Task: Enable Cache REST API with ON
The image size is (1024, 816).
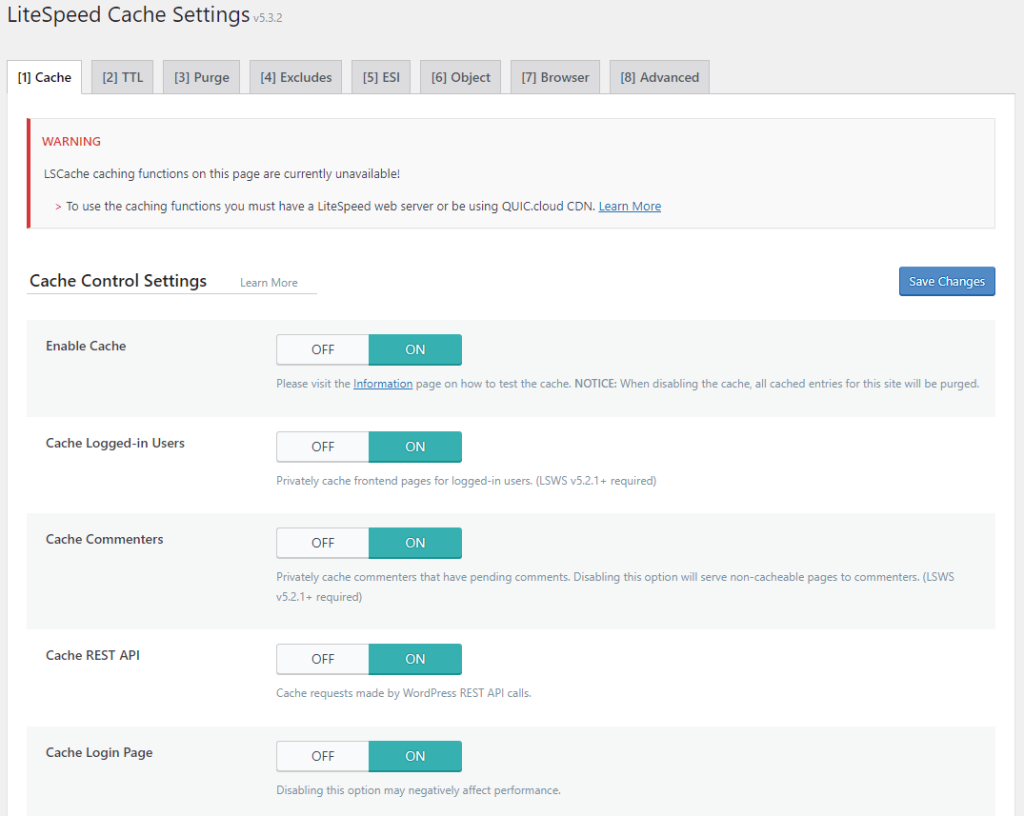Action: pos(415,659)
